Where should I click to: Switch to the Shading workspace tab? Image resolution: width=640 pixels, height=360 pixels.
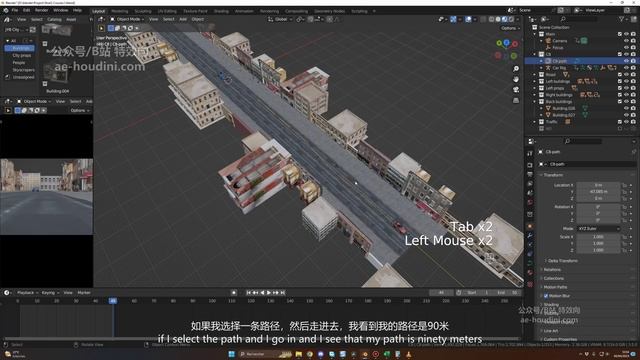(221, 11)
